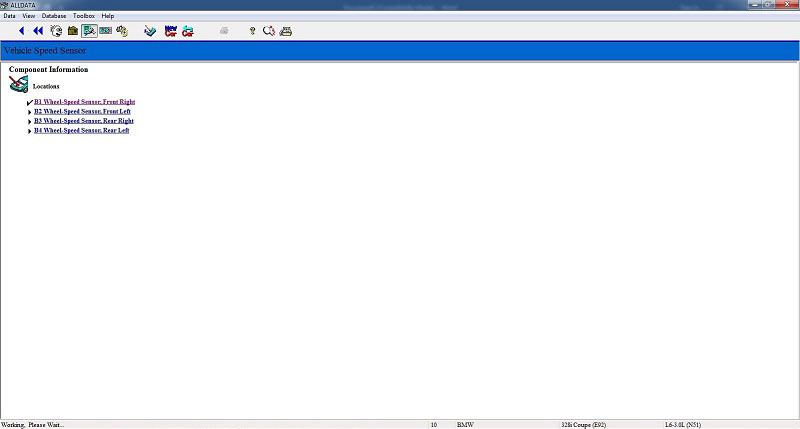The width and height of the screenshot is (800, 429).
Task: Open B1 Wheel-Speed Sensor, Front Right link
Action: click(84, 102)
